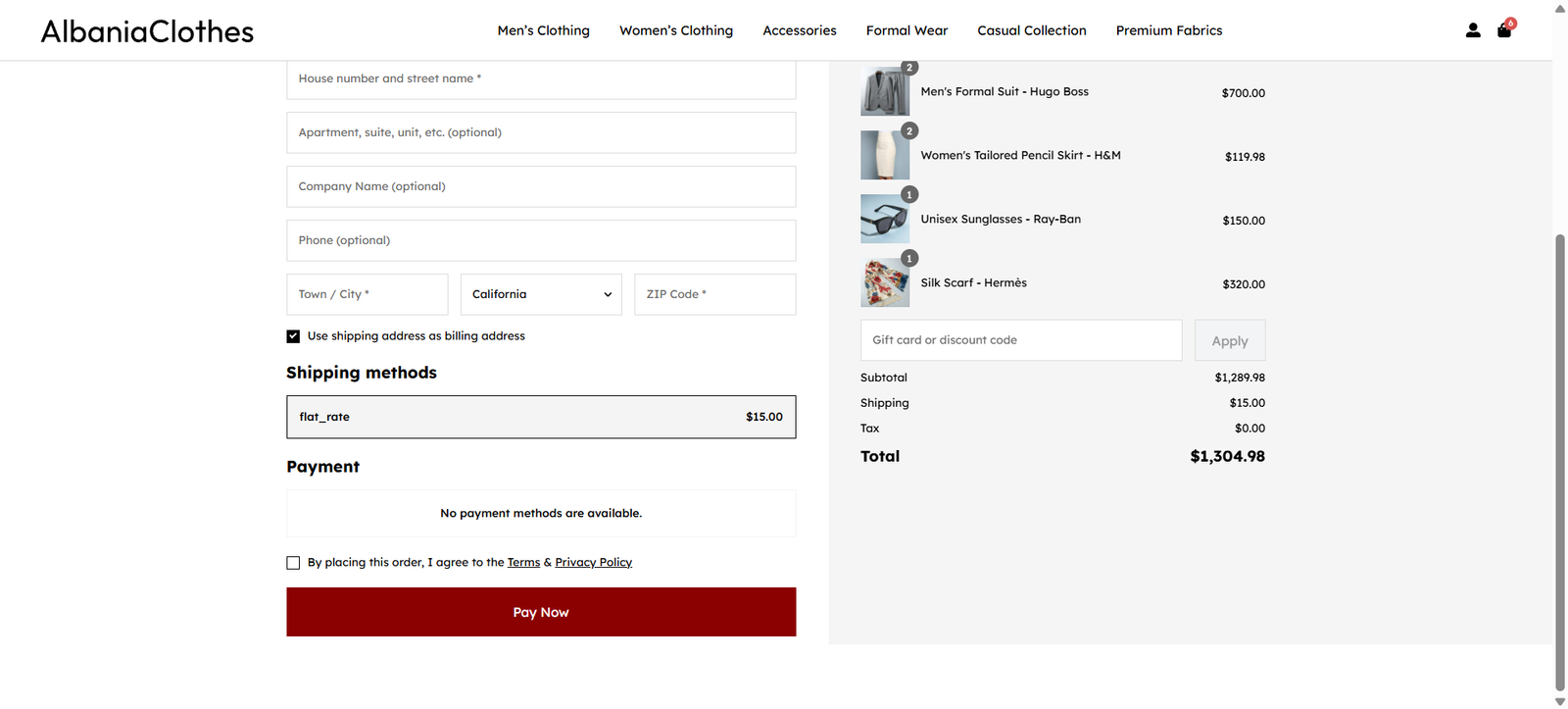Screen dimensions: 1568x709
Task: Click the Hermès Silk Scarf image
Action: [884, 282]
